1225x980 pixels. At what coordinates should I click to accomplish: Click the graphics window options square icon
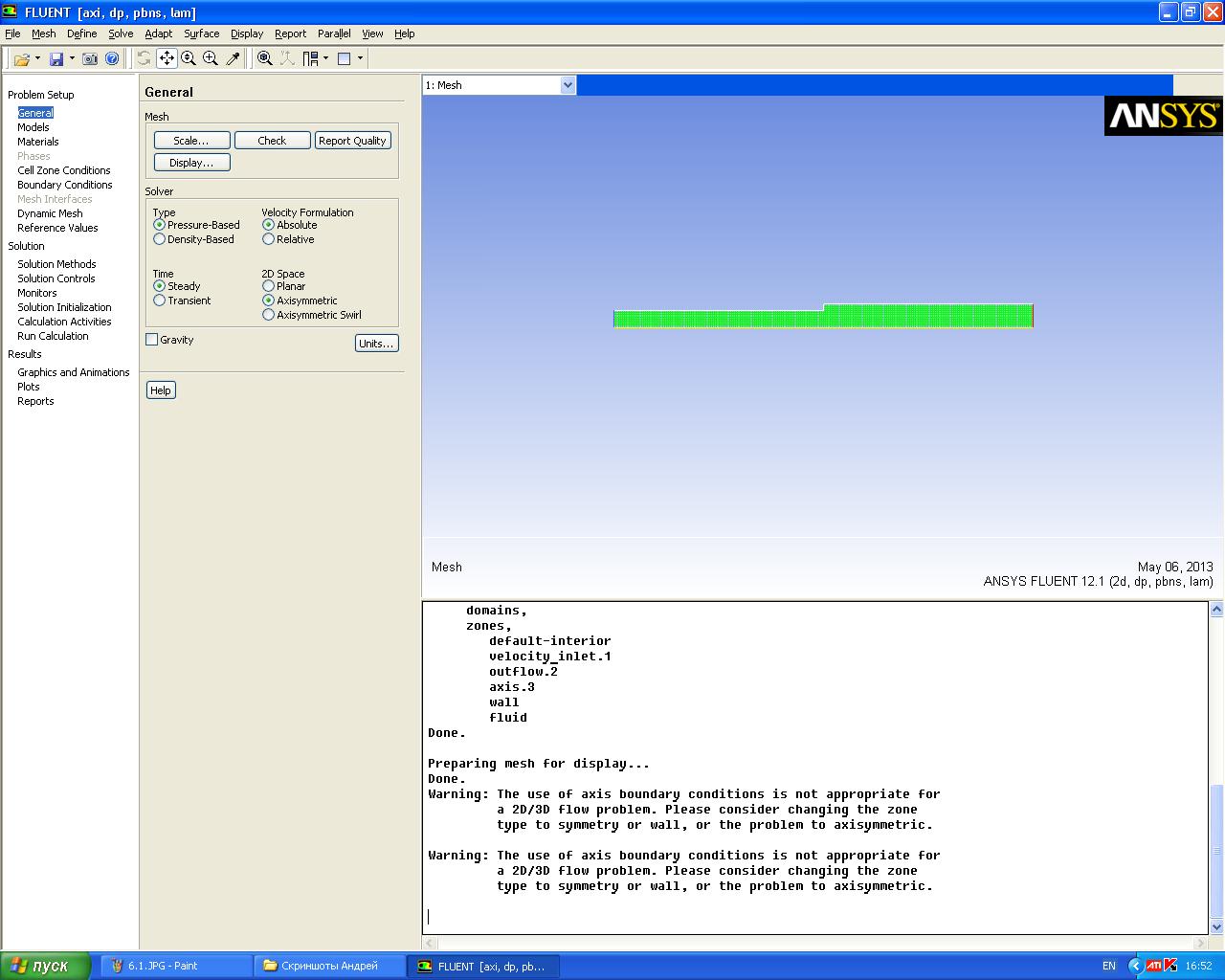coord(345,58)
